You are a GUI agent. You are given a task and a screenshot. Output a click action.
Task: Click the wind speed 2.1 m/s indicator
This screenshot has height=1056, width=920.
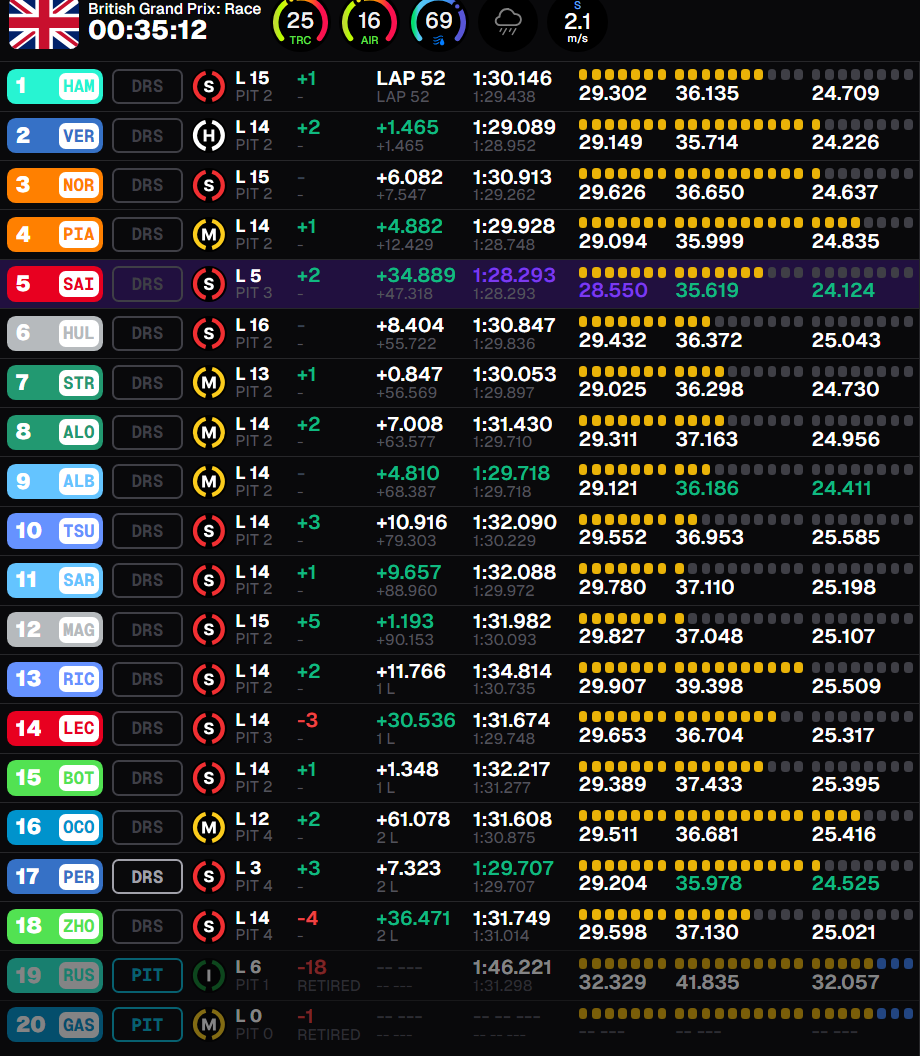coord(577,24)
